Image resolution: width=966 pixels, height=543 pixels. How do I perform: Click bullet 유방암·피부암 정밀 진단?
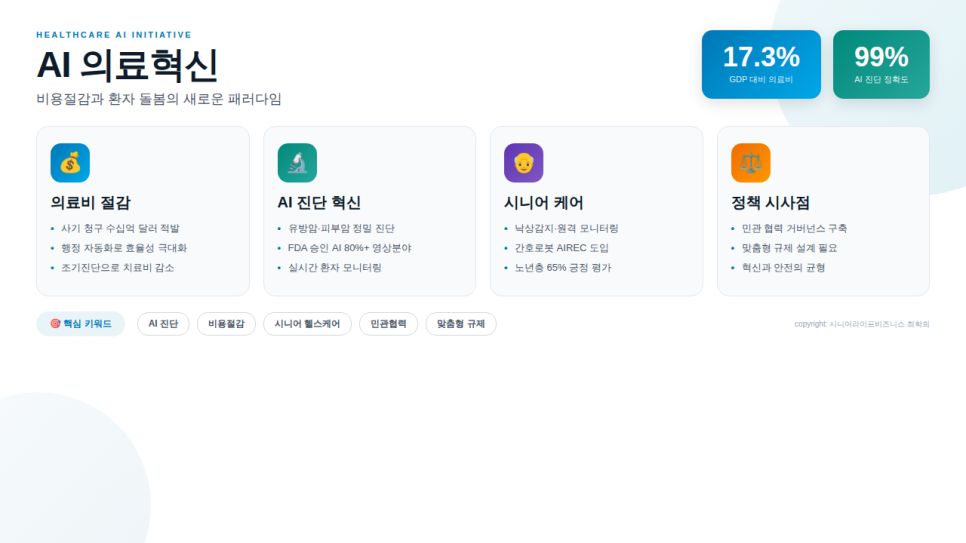pos(341,229)
